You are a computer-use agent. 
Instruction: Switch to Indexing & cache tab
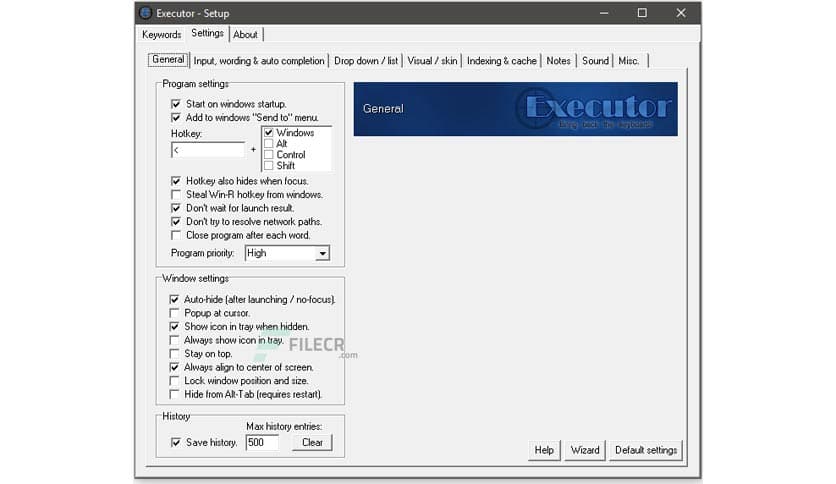(x=502, y=61)
